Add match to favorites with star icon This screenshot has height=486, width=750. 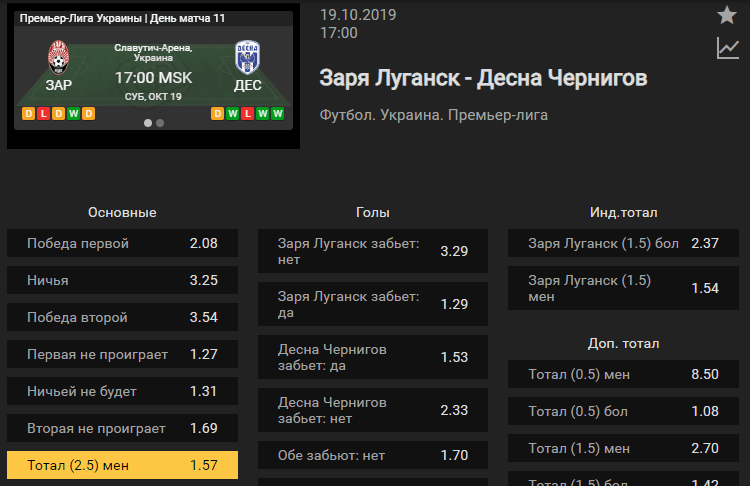point(727,15)
